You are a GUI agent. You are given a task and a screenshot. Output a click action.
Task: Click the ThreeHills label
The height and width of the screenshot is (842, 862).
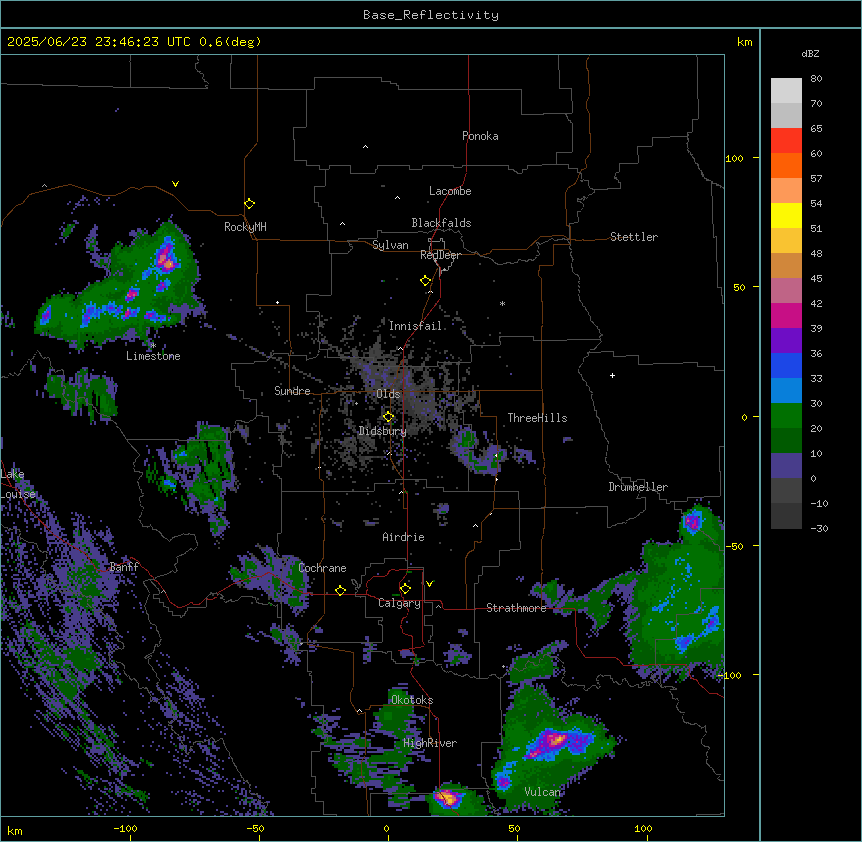pyautogui.click(x=537, y=418)
